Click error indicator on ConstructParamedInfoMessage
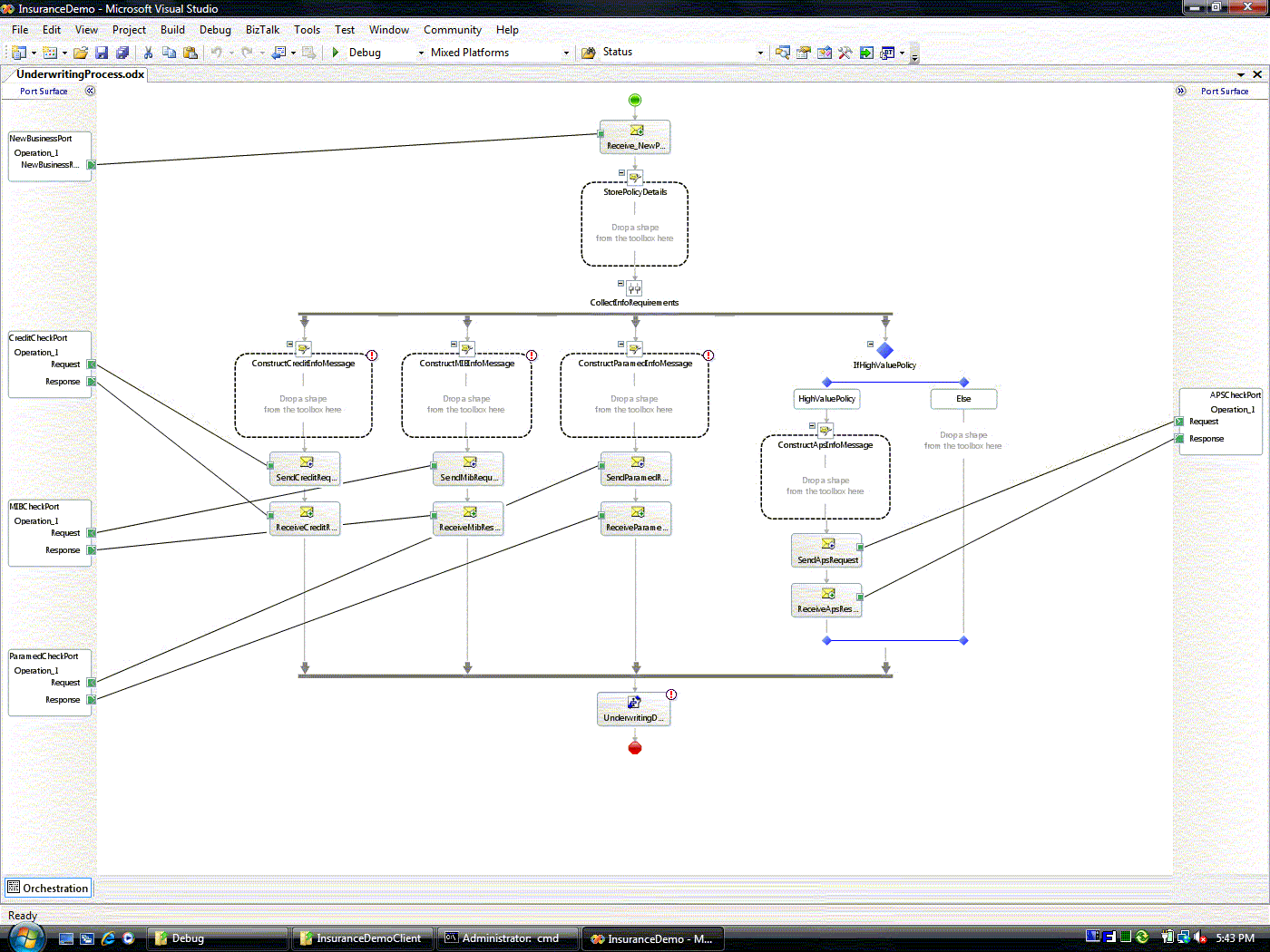The width and height of the screenshot is (1270, 952). coord(708,355)
